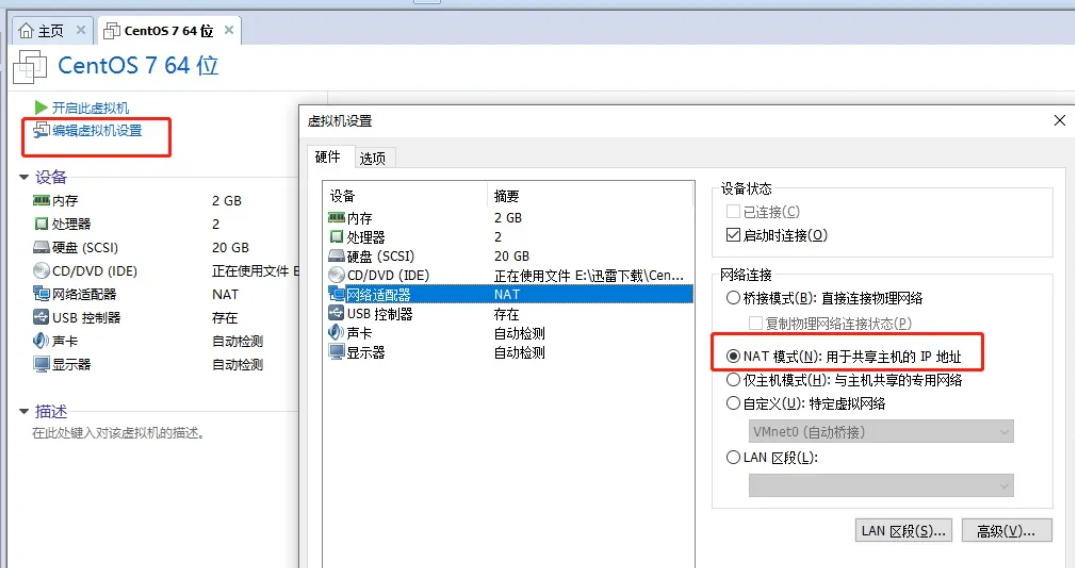Viewport: 1075px width, 568px height.
Task: Select the 内存 icon in the dialog hardware list
Action: 336,217
